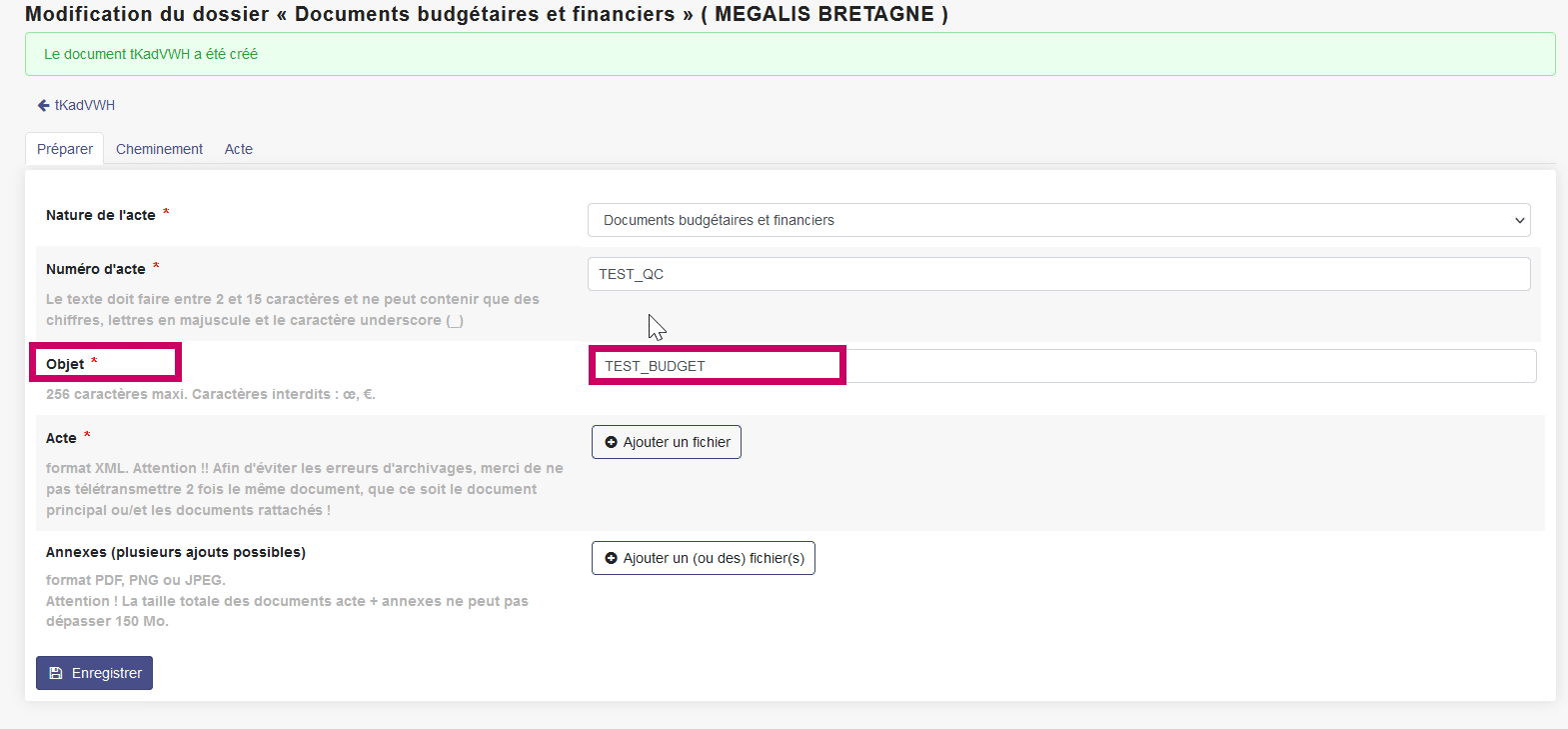1568x729 pixels.
Task: Open the Acte tab
Action: pyautogui.click(x=239, y=149)
